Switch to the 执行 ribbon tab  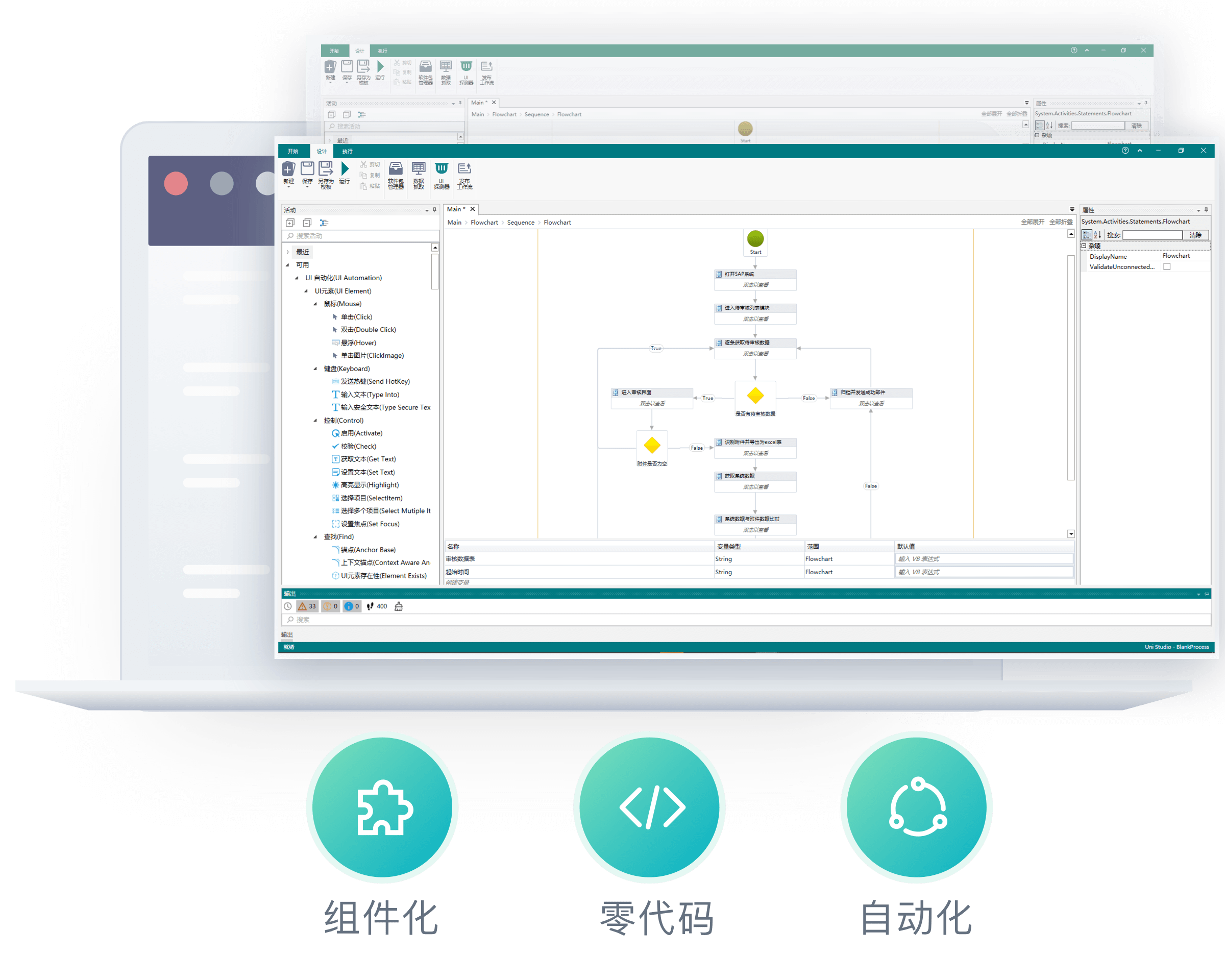[x=347, y=151]
